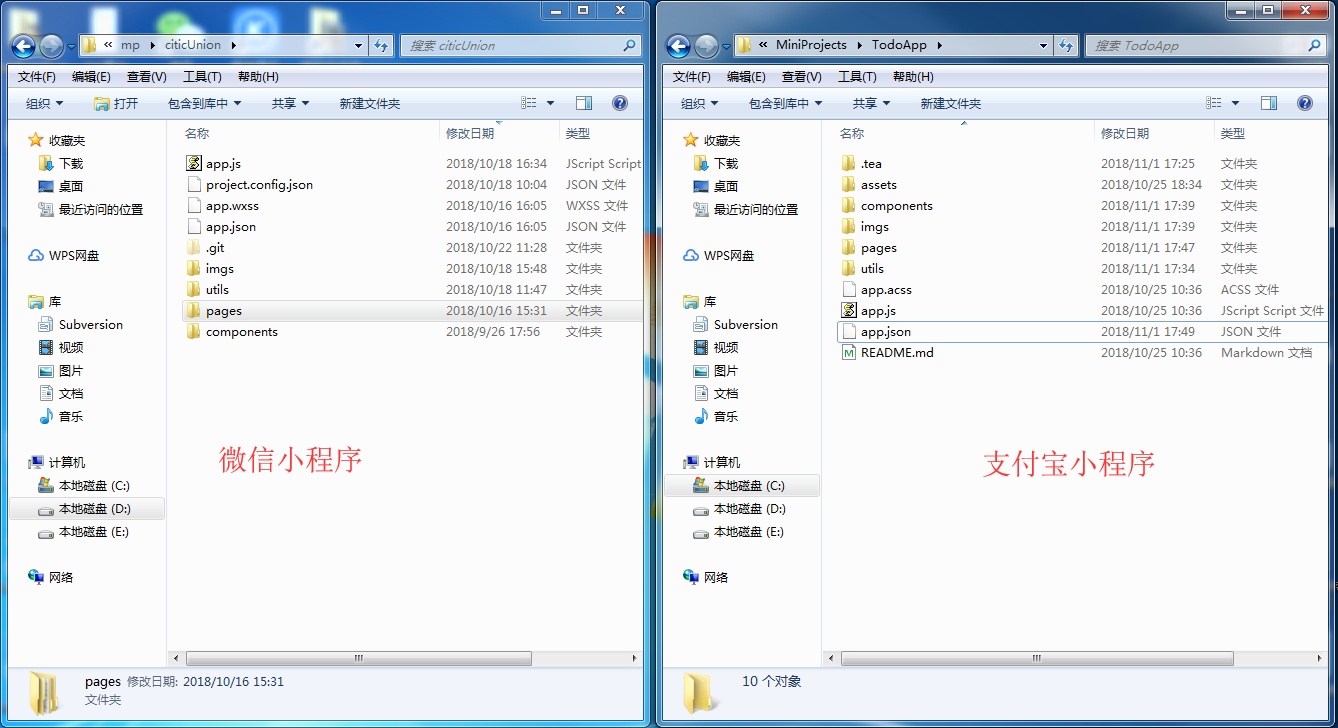Open address history dropdown in TodoApp window
1338x728 pixels.
1043,45
